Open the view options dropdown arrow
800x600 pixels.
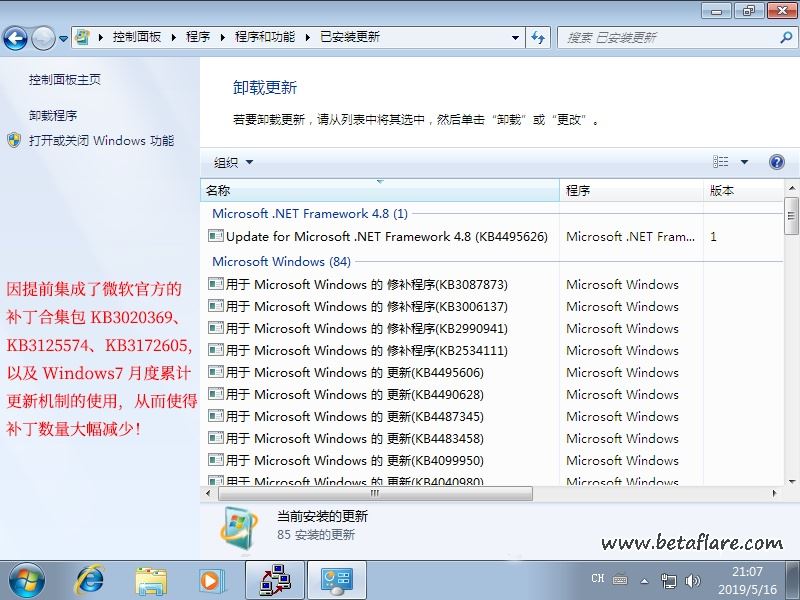click(744, 162)
